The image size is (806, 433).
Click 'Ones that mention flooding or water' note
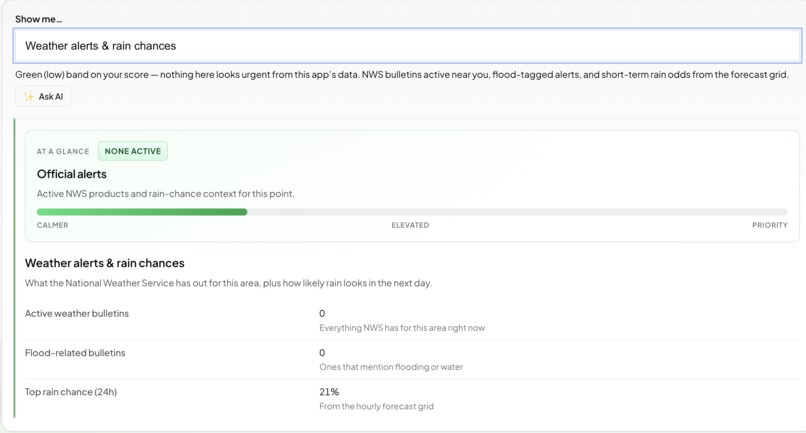pos(391,367)
